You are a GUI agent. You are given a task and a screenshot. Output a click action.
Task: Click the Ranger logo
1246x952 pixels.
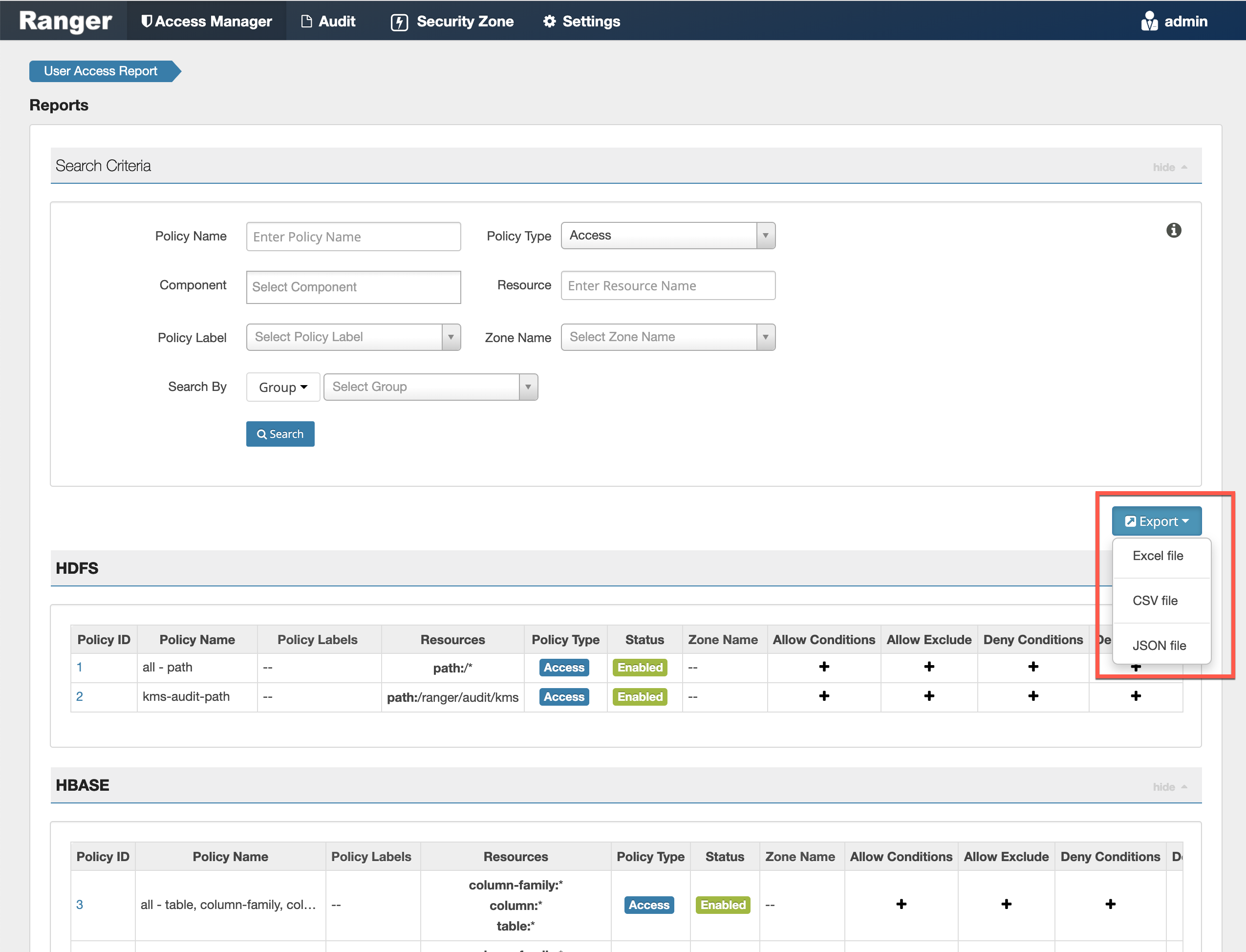(65, 21)
